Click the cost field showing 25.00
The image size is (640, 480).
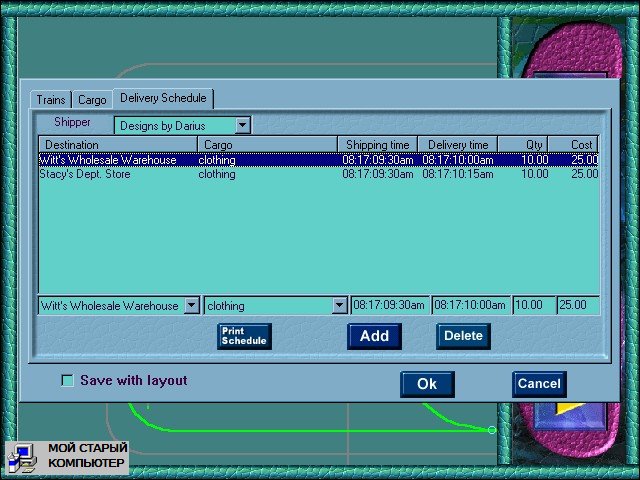[578, 306]
